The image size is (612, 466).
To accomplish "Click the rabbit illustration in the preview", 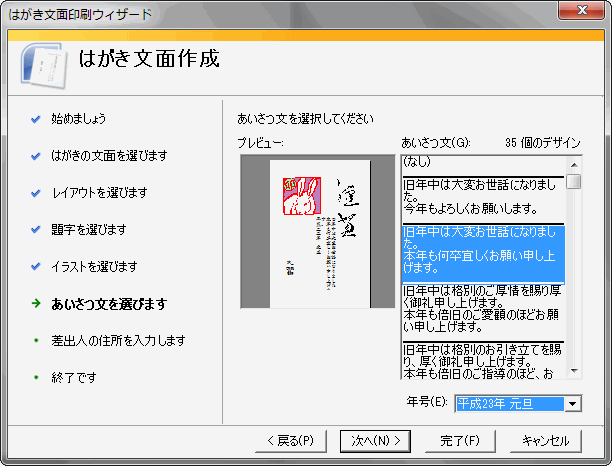I will point(299,195).
